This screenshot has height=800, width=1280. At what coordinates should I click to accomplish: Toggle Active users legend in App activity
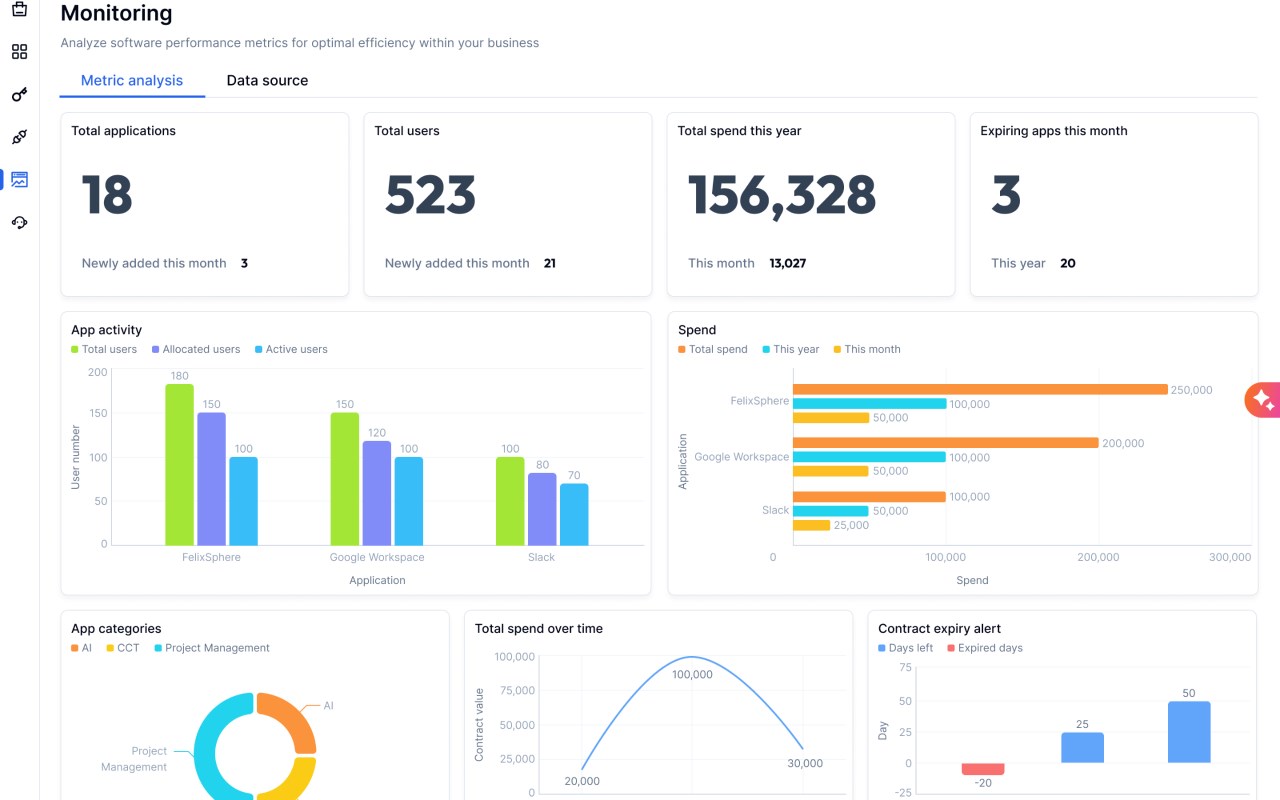point(291,349)
